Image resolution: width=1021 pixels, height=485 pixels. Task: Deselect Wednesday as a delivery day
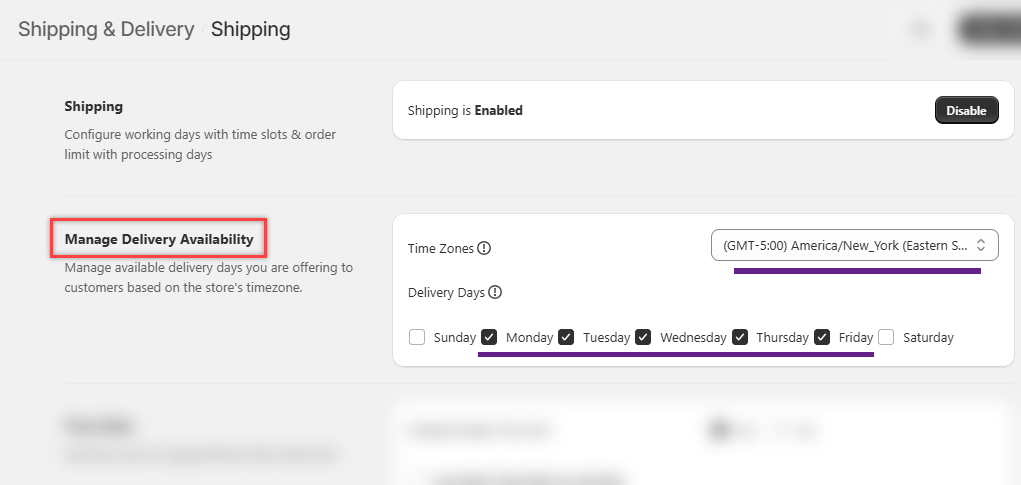click(643, 337)
